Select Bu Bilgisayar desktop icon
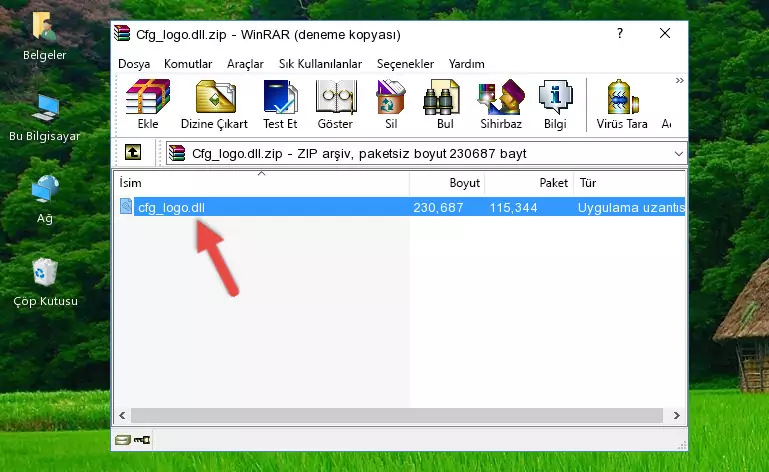The height and width of the screenshot is (472, 769). point(45,118)
